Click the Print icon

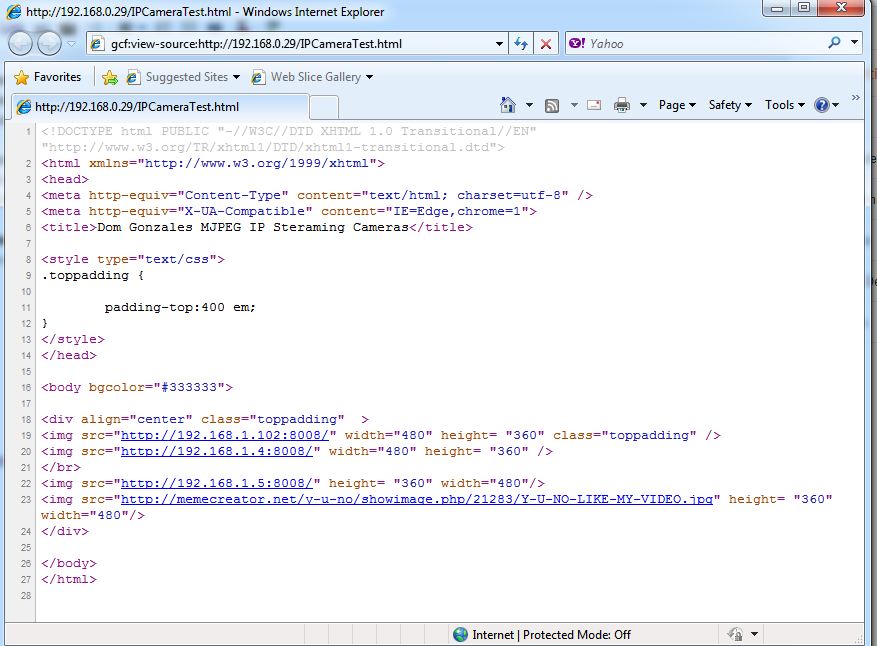(x=621, y=104)
